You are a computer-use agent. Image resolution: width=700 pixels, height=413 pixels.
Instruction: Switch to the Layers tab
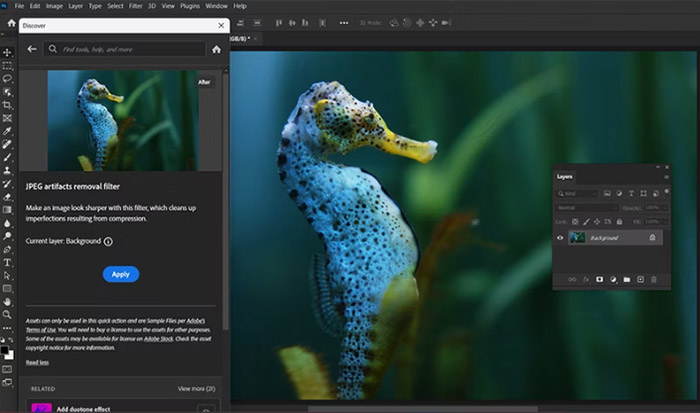click(564, 177)
